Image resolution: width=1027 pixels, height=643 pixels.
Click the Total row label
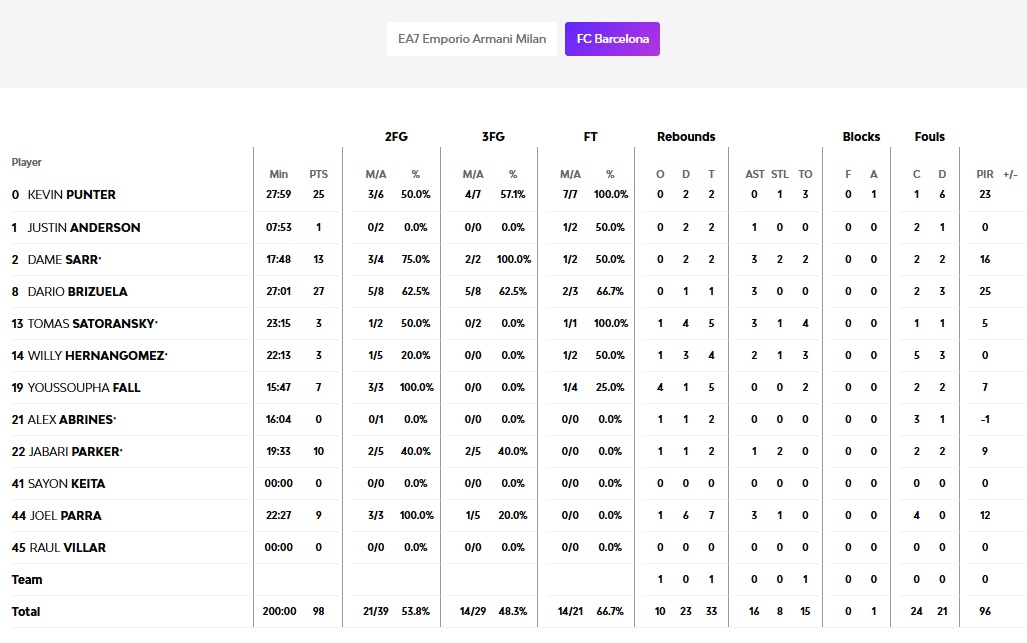tap(26, 611)
